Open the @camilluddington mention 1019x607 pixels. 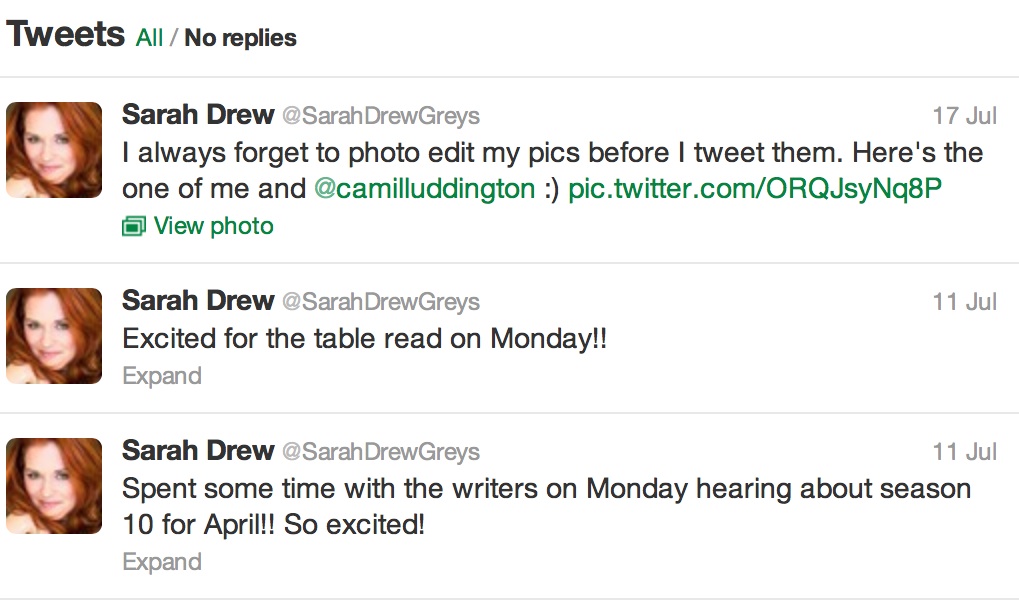[x=425, y=189]
